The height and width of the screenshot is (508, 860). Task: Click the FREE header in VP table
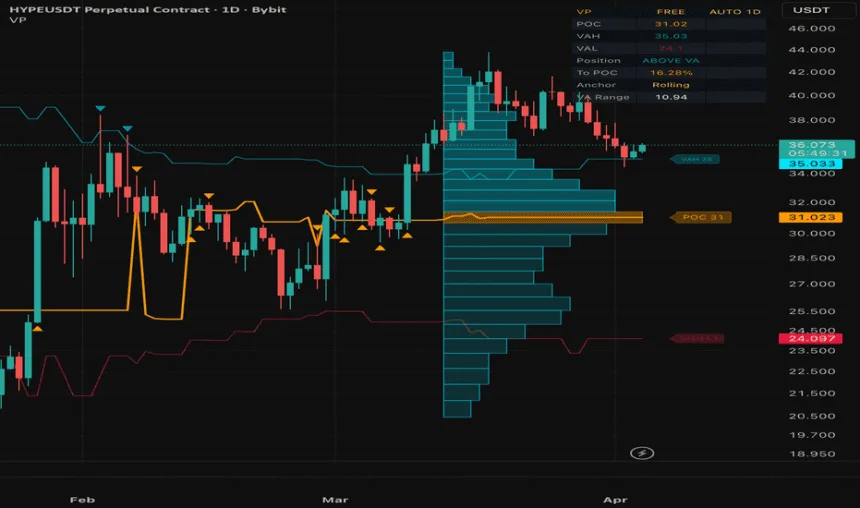[670, 12]
